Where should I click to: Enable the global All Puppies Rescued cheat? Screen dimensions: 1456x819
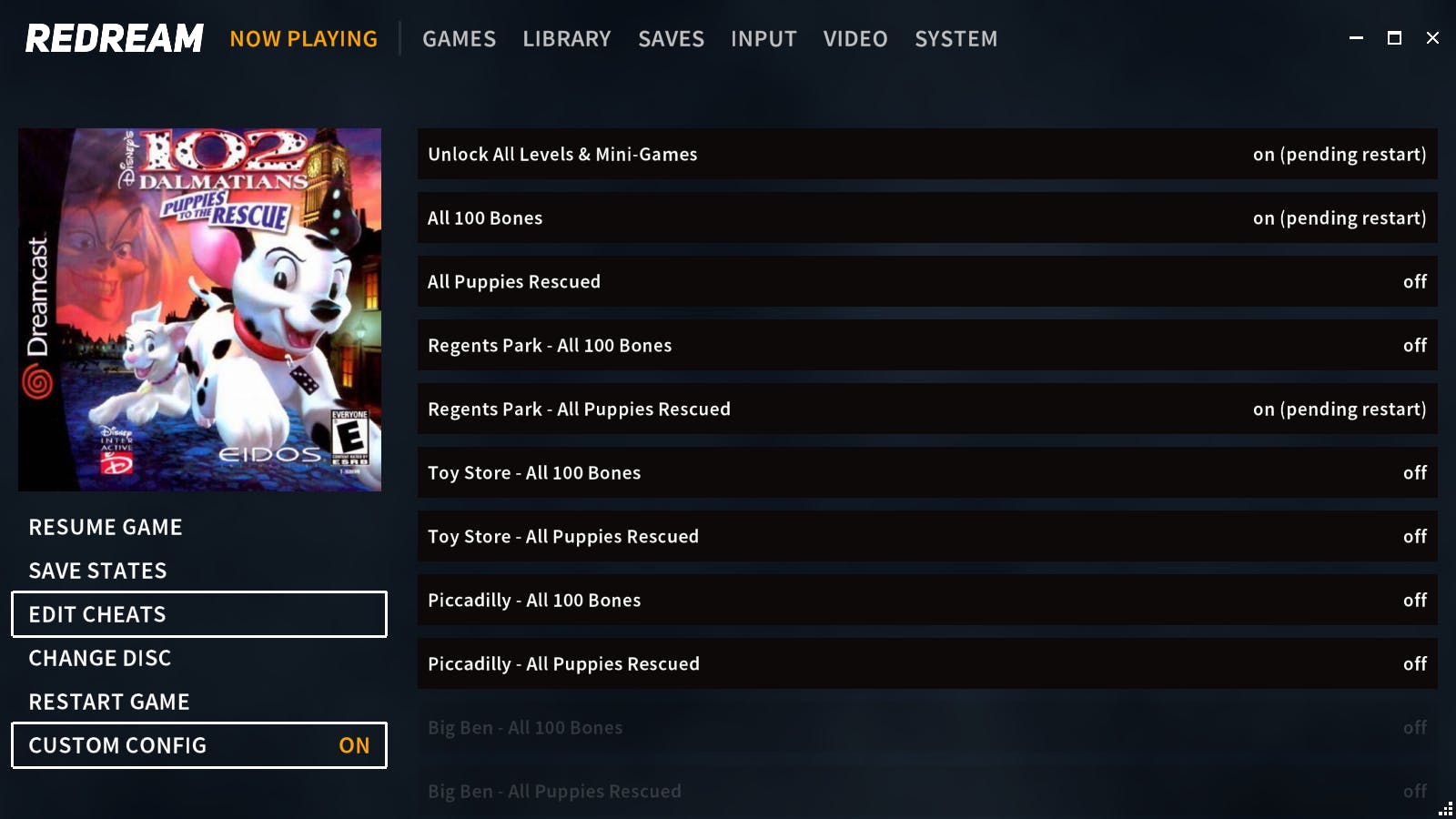927,281
